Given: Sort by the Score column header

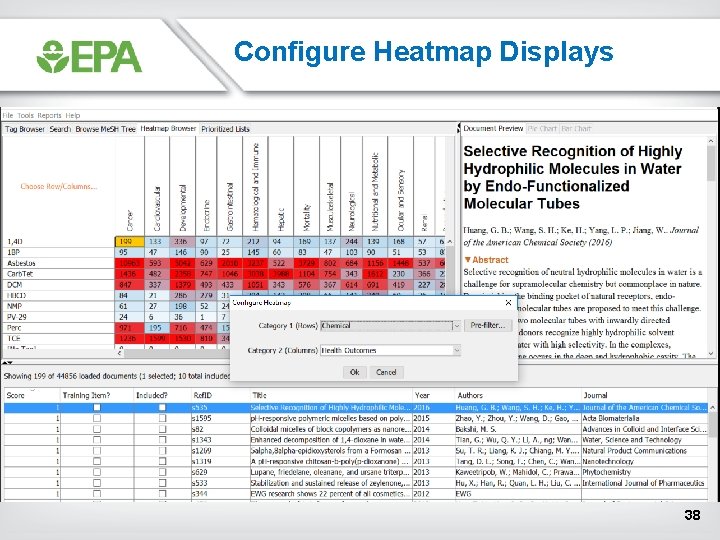Looking at the screenshot, I should tap(32, 395).
